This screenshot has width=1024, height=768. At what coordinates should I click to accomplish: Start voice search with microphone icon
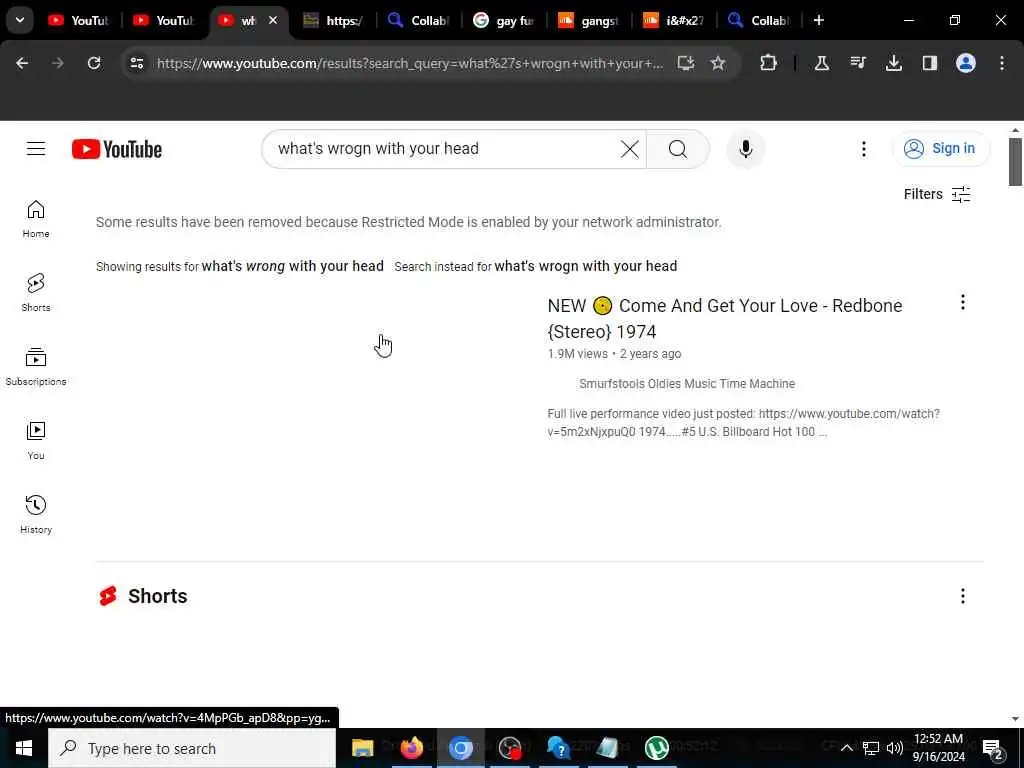click(745, 149)
